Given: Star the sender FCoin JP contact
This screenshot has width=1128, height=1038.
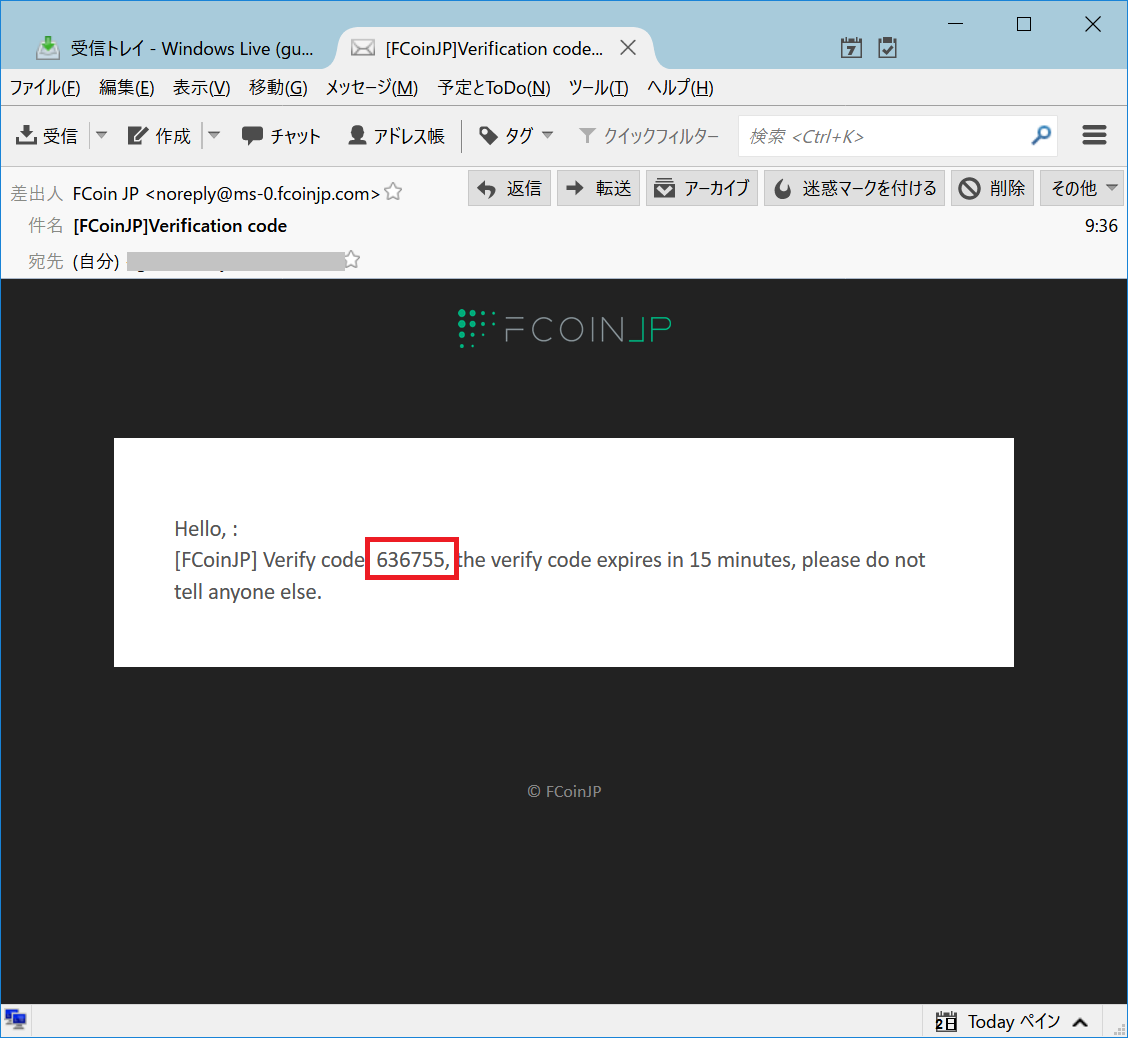Looking at the screenshot, I should 393,192.
